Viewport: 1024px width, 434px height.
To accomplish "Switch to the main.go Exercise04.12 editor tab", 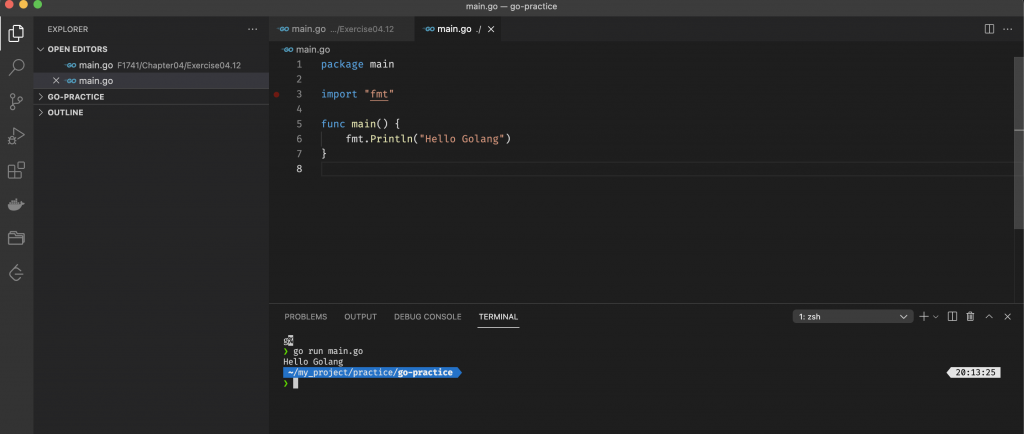I will coord(337,29).
